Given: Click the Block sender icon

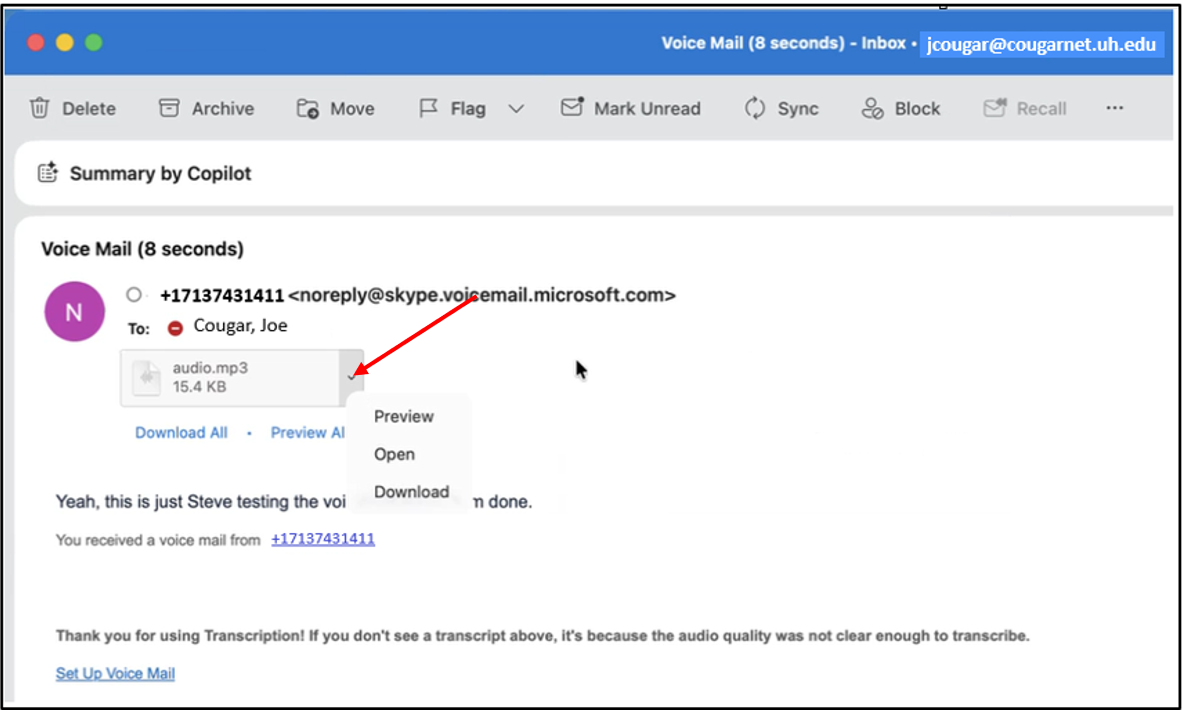Looking at the screenshot, I should pyautogui.click(x=873, y=109).
